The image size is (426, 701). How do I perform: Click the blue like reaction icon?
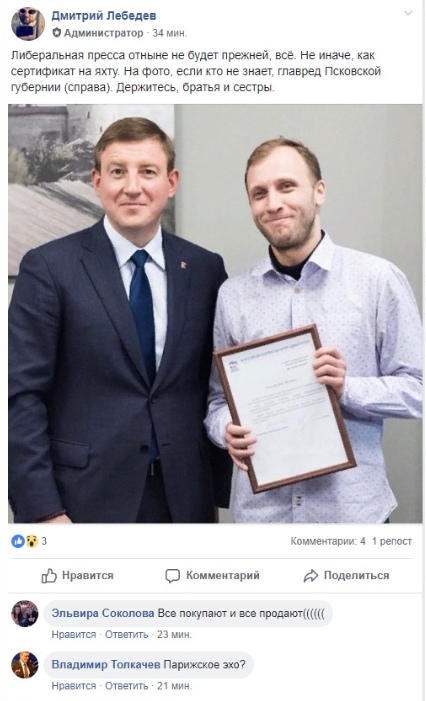(x=18, y=541)
